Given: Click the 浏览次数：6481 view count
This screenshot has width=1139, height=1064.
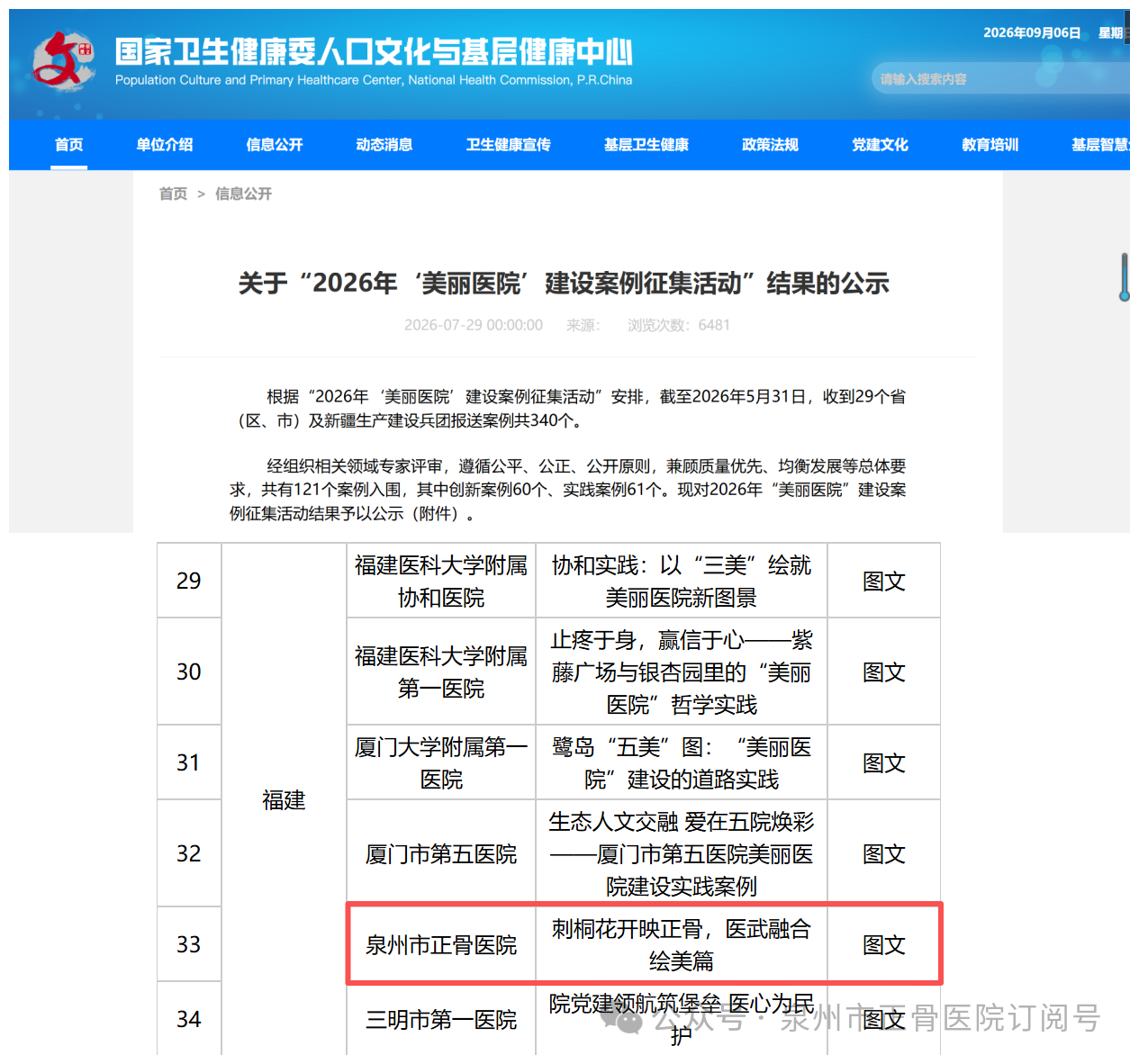Looking at the screenshot, I should pyautogui.click(x=679, y=325).
